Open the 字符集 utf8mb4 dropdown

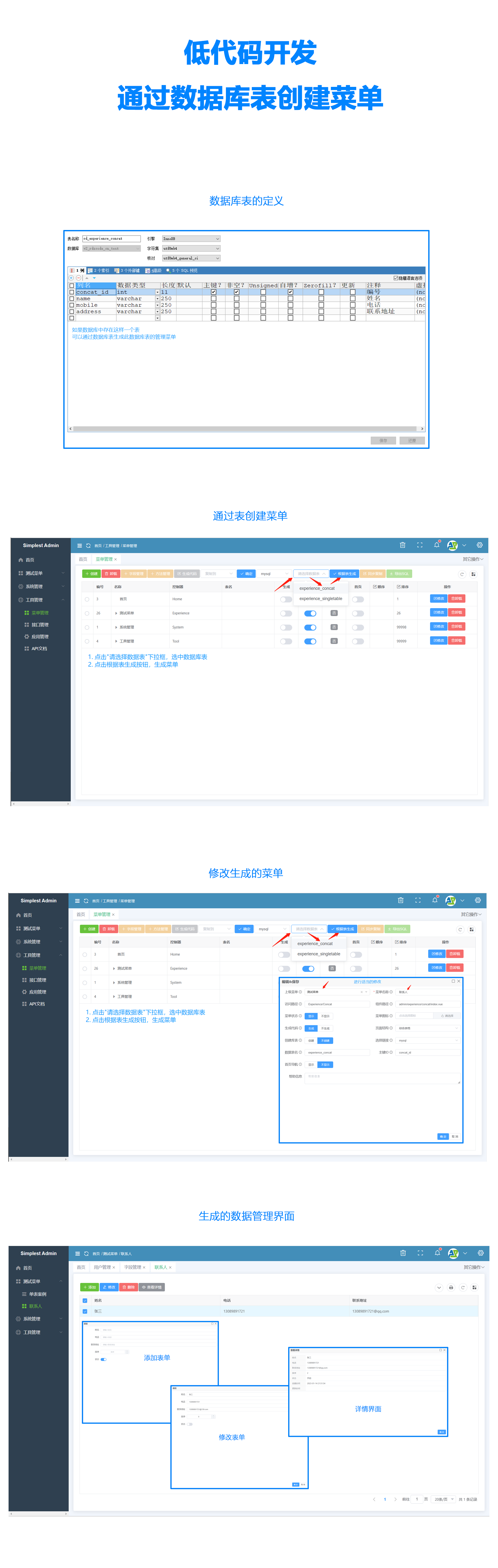click(x=191, y=248)
